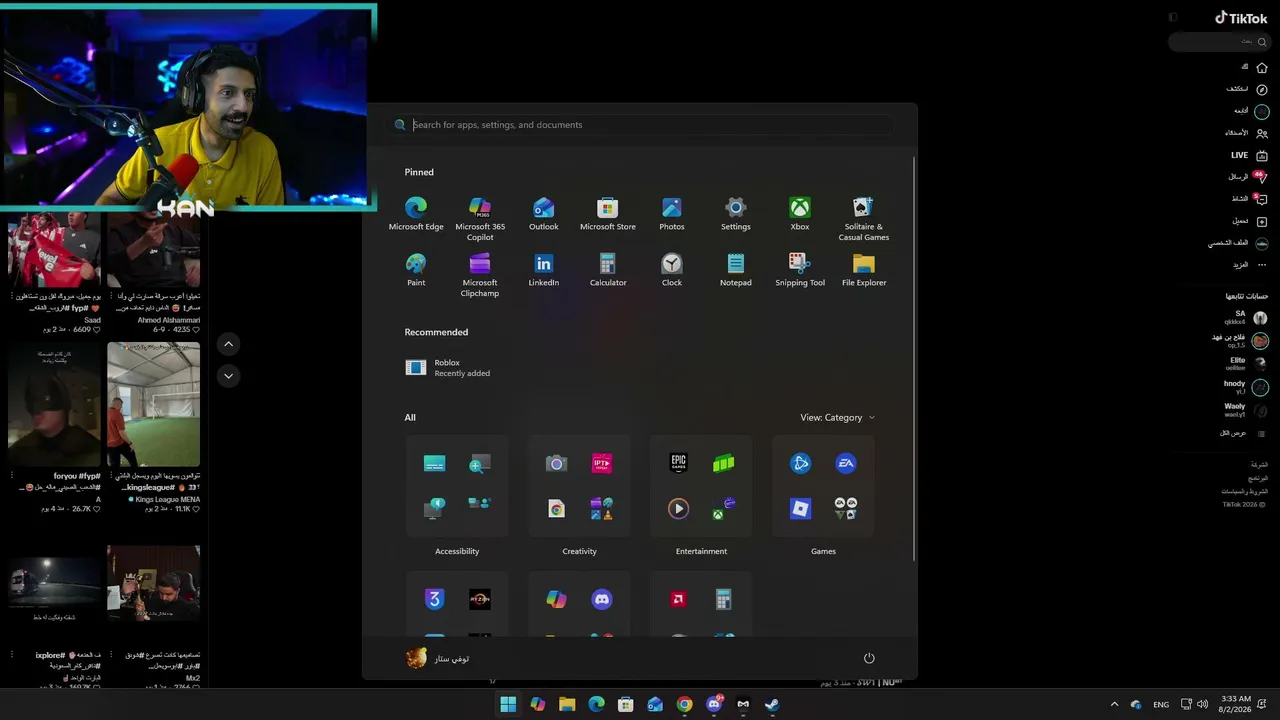This screenshot has height=720, width=1280.
Task: Open Discord from the taskbar
Action: [x=714, y=704]
